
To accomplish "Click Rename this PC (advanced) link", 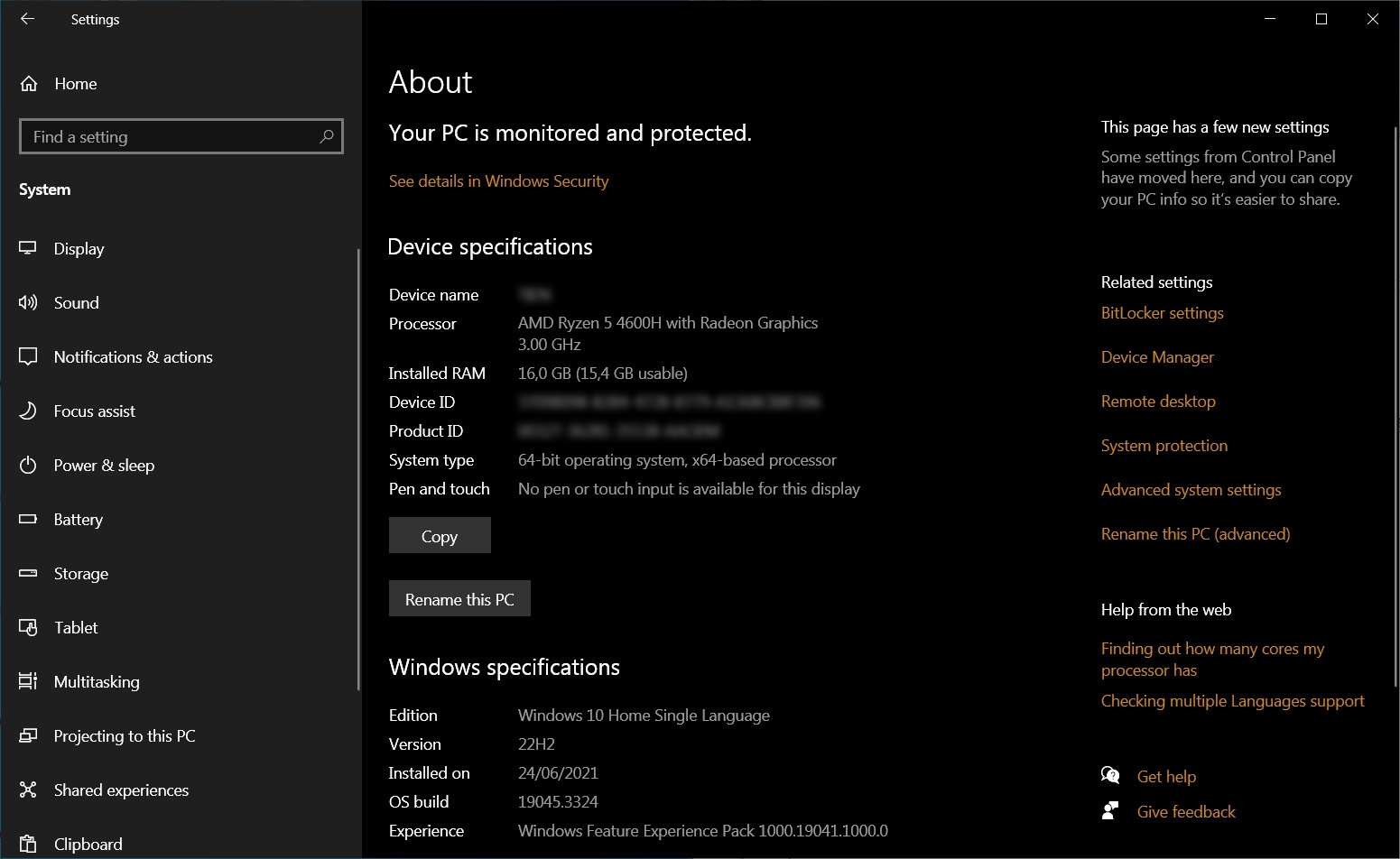I will [x=1196, y=534].
